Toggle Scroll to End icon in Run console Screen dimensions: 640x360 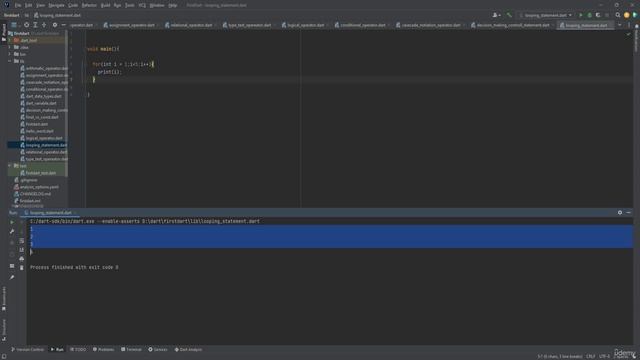(22, 250)
